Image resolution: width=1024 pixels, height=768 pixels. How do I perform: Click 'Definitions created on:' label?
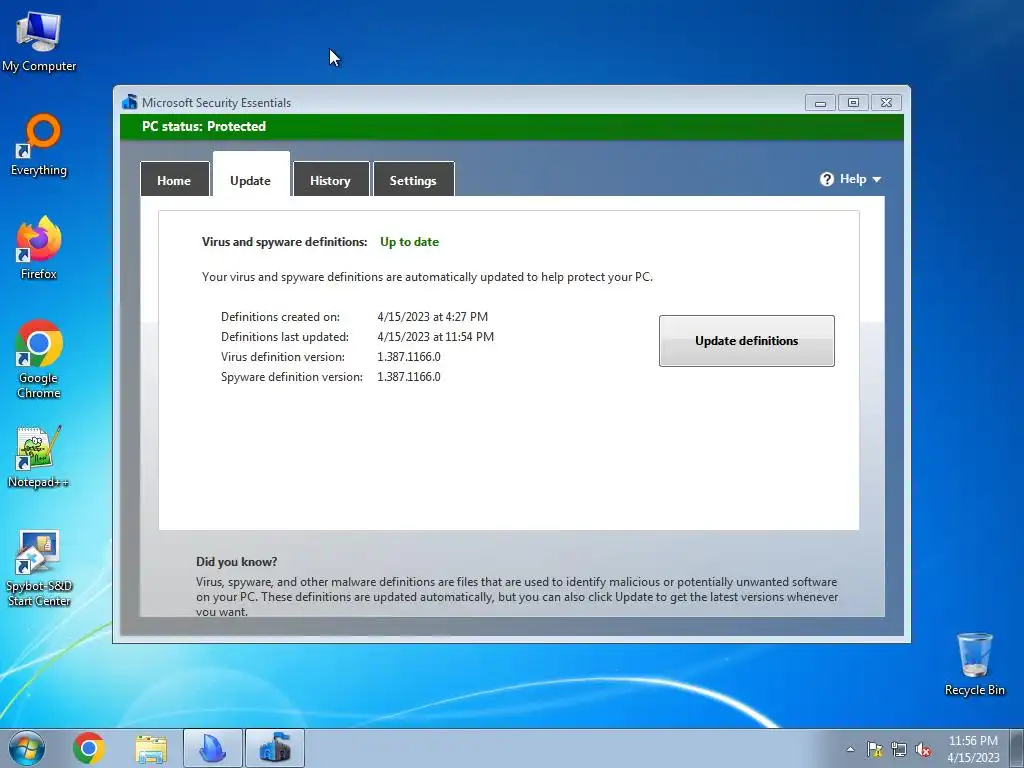[280, 317]
